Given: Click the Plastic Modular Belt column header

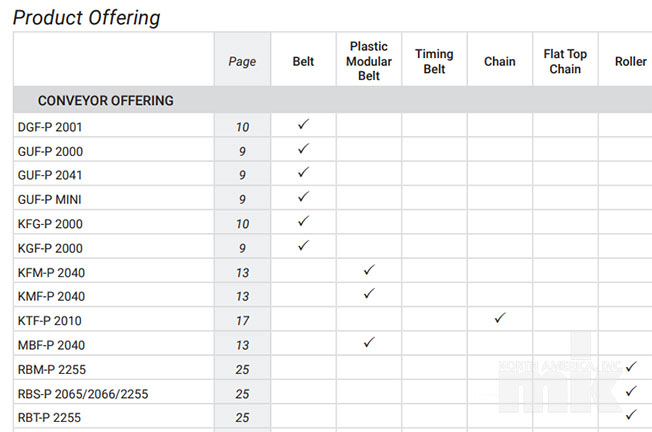Looking at the screenshot, I should coord(369,61).
